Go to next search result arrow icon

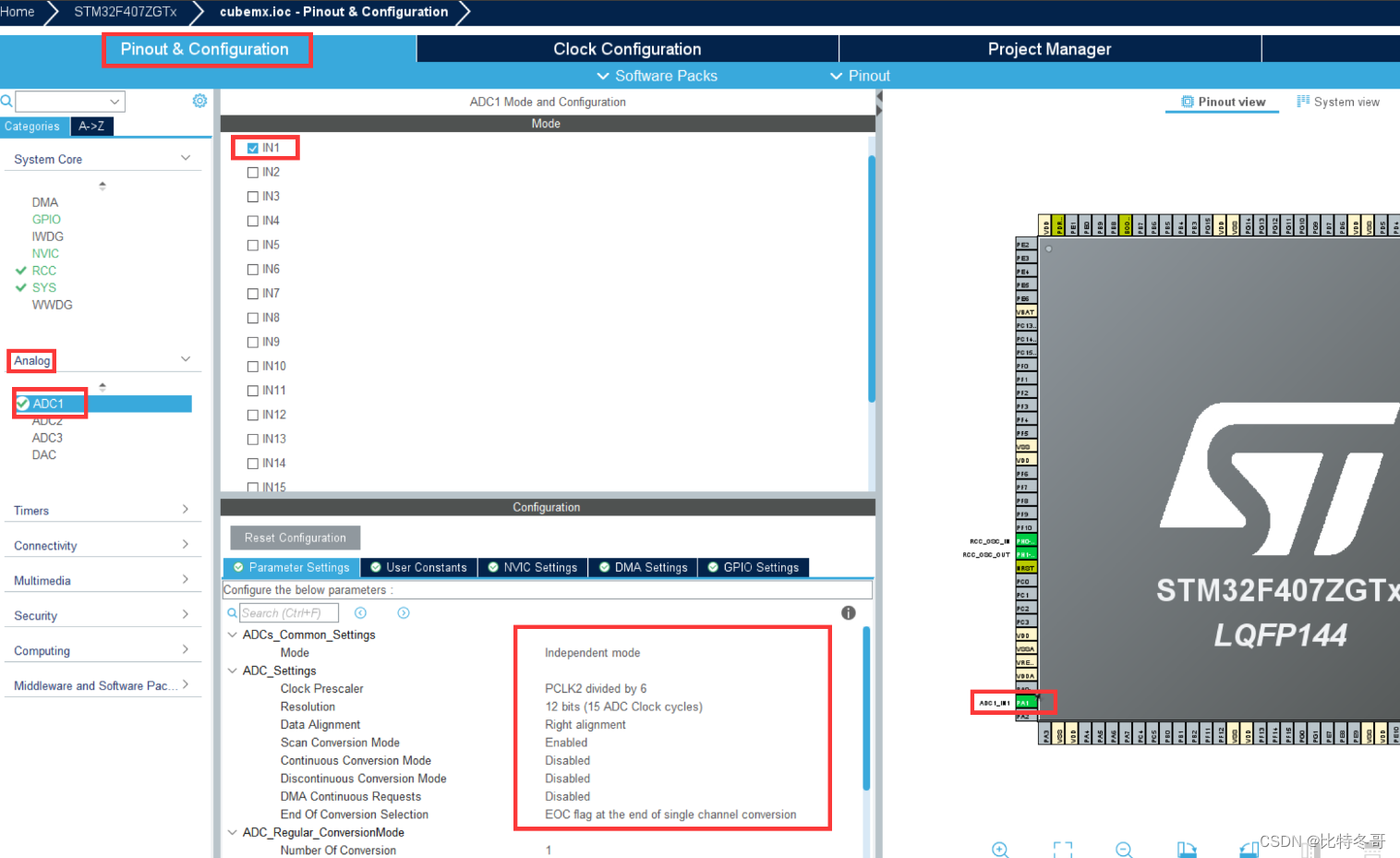pyautogui.click(x=404, y=612)
